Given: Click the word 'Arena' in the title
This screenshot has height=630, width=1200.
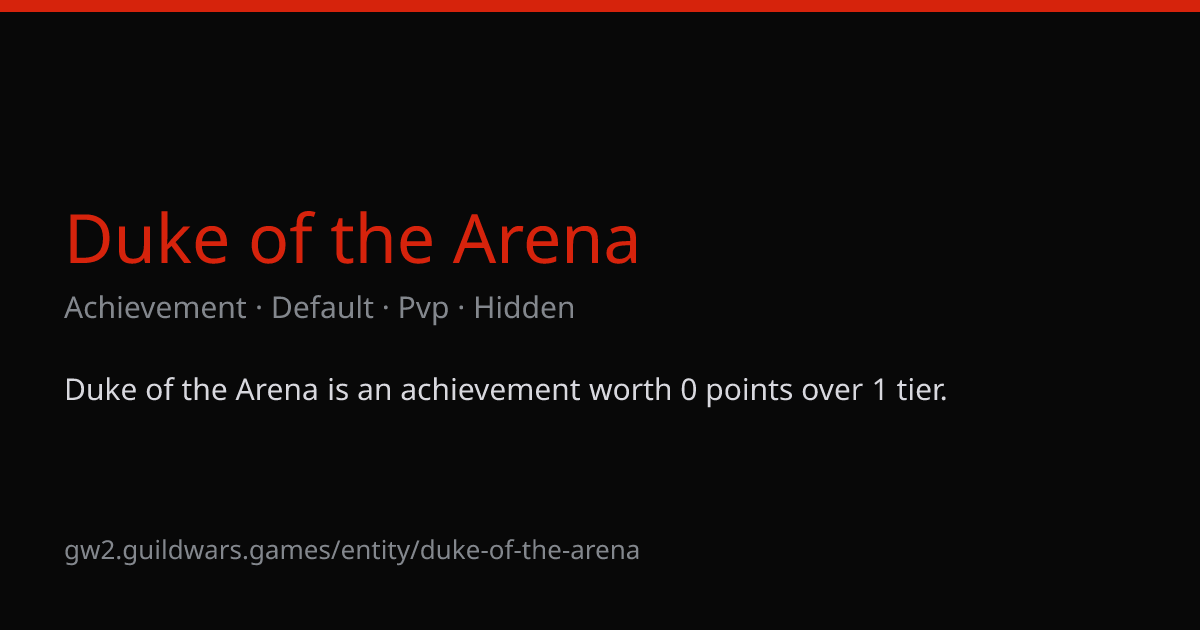Looking at the screenshot, I should (x=546, y=240).
